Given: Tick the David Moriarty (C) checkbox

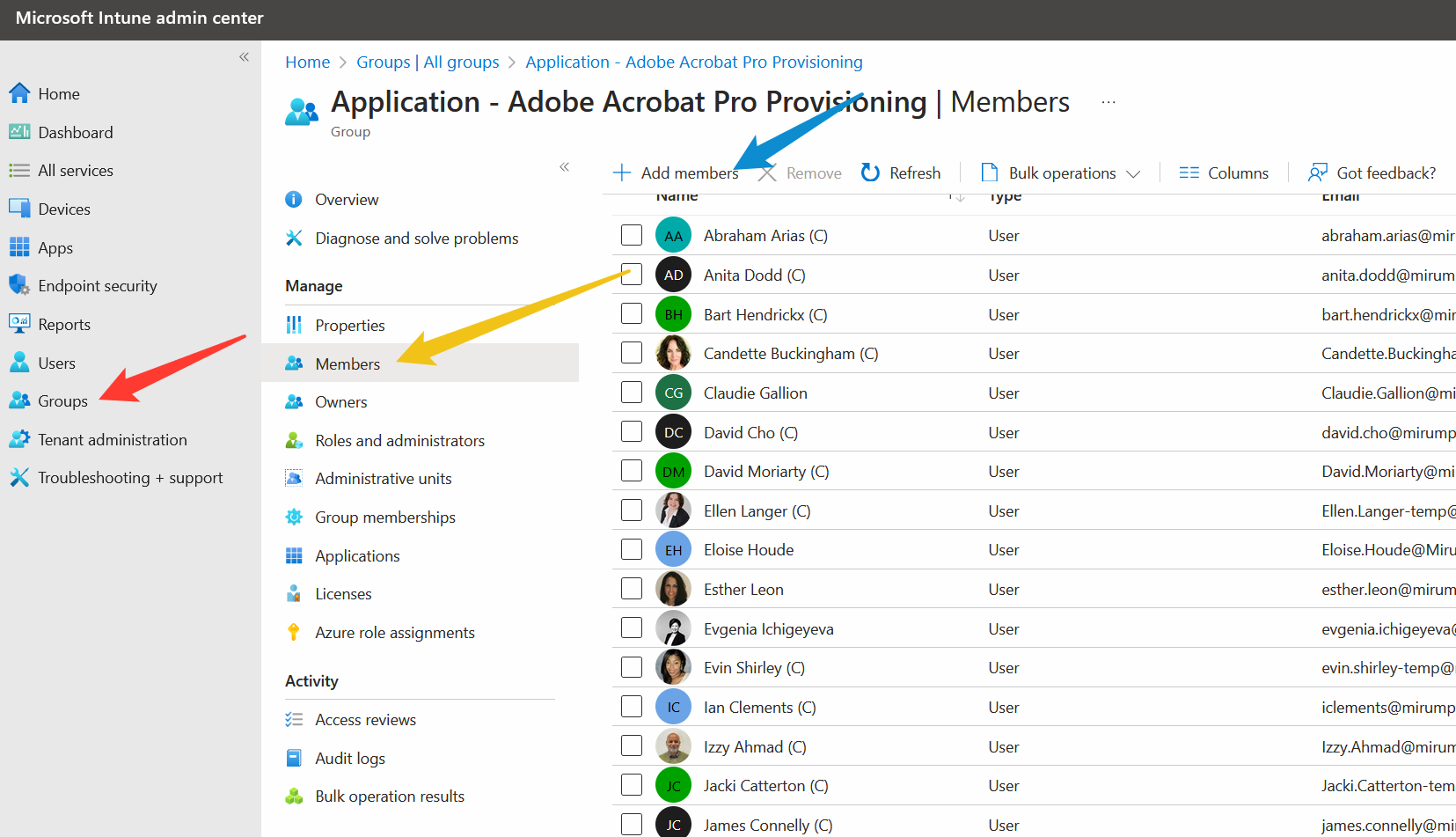Looking at the screenshot, I should pyautogui.click(x=632, y=471).
